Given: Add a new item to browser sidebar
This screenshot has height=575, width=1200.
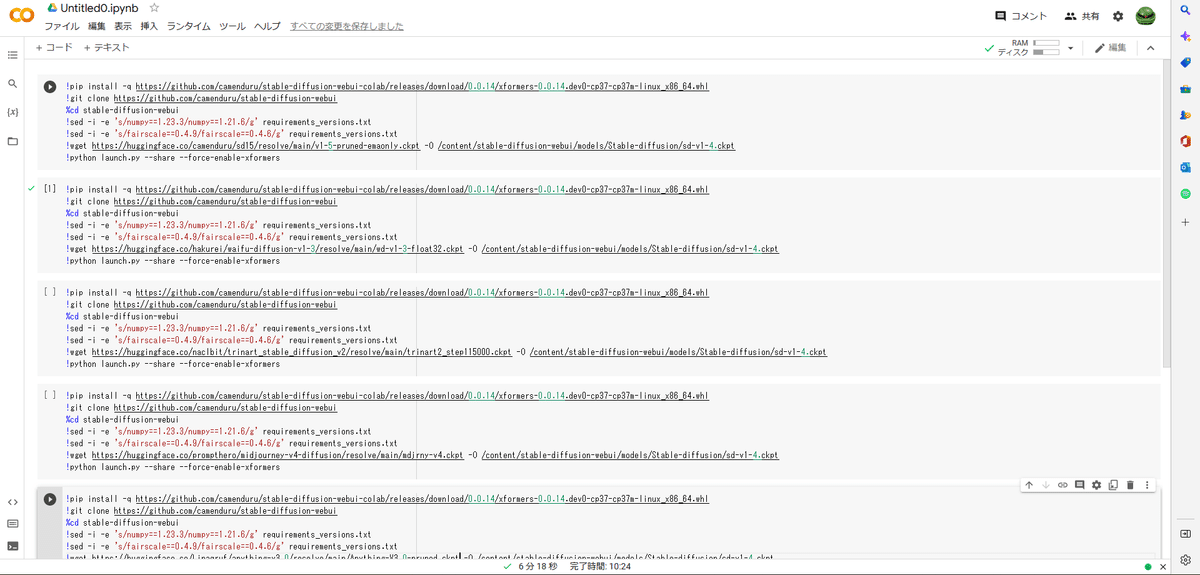Looking at the screenshot, I should 1185,222.
